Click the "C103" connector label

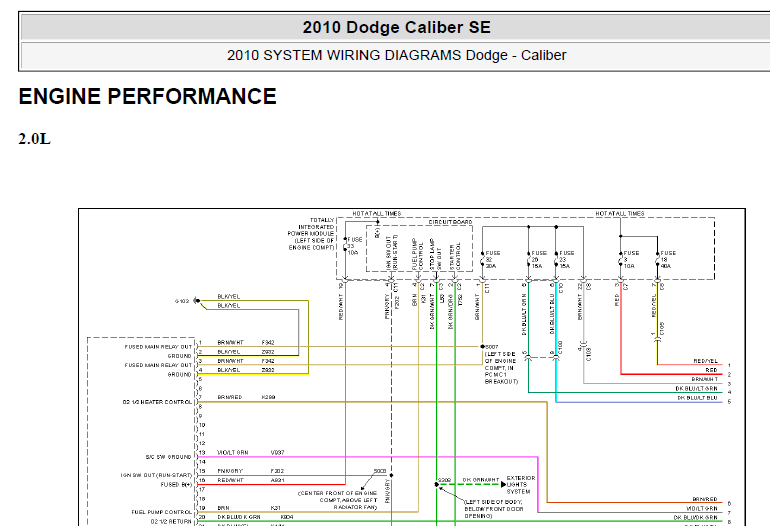(589, 354)
